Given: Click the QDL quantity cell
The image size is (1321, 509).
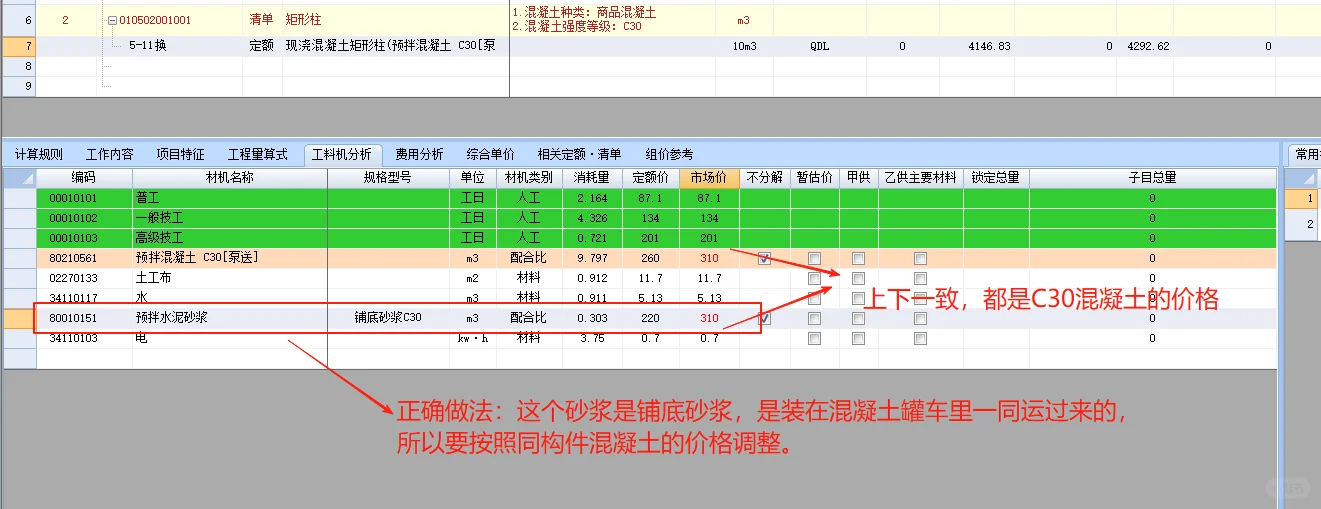Looking at the screenshot, I should (821, 46).
